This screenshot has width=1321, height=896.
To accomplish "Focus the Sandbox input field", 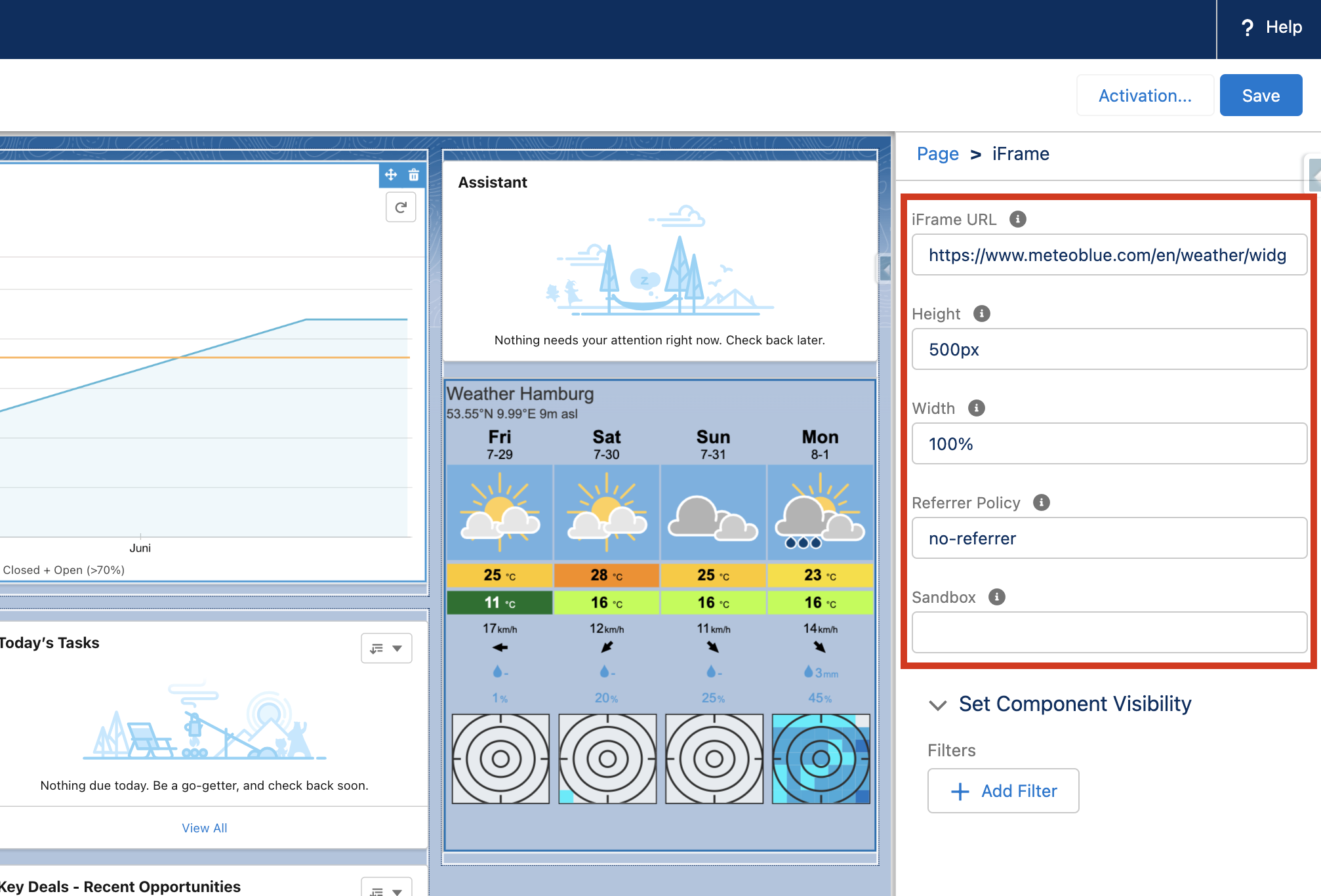I will [x=1109, y=632].
